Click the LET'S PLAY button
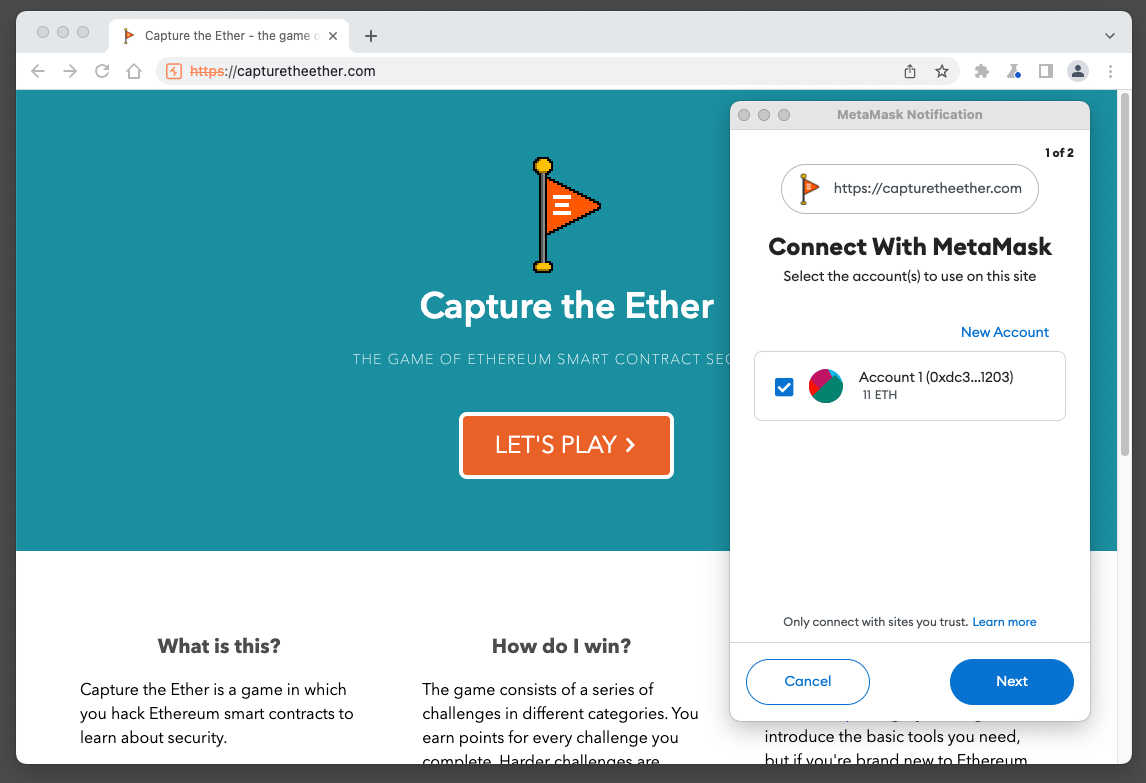Screen dimensions: 1146x783 tap(566, 445)
